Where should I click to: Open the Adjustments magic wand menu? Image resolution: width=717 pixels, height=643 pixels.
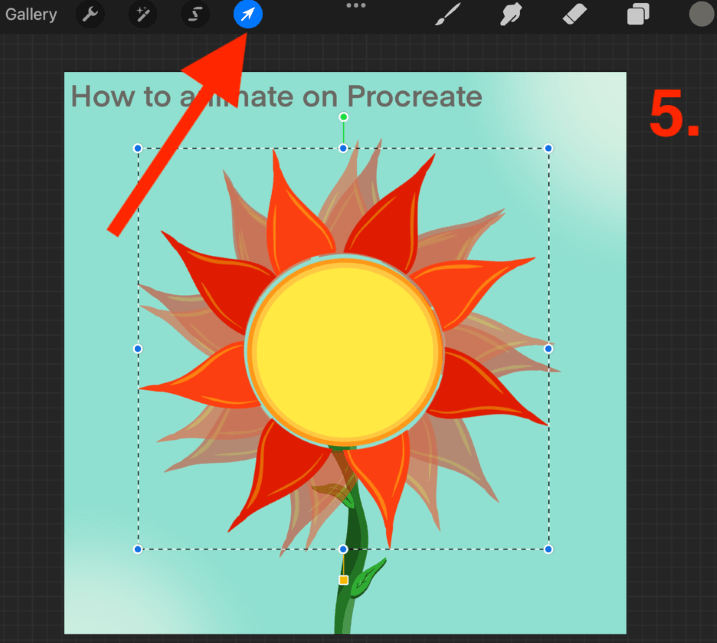click(x=143, y=14)
